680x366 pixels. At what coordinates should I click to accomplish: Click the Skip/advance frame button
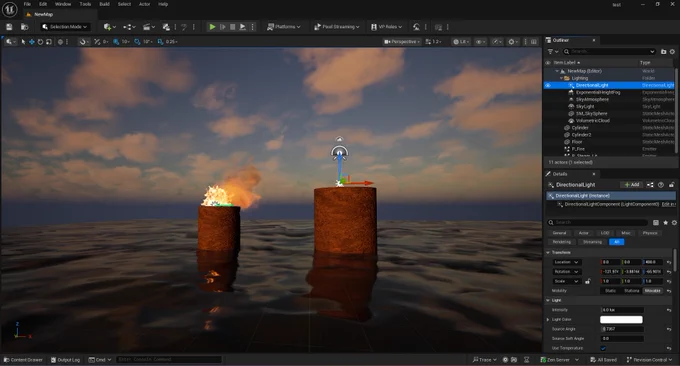[222, 27]
